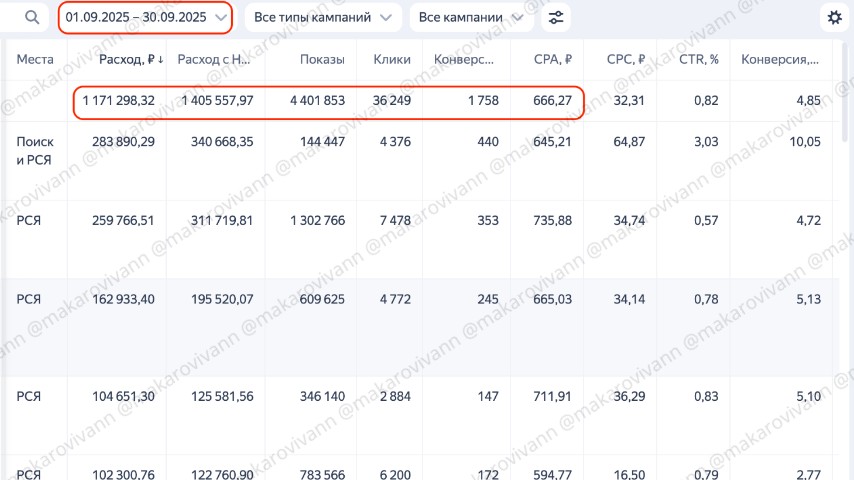Click the 'Расход с Н…' column header
Screen dimensions: 854x480
click(214, 60)
